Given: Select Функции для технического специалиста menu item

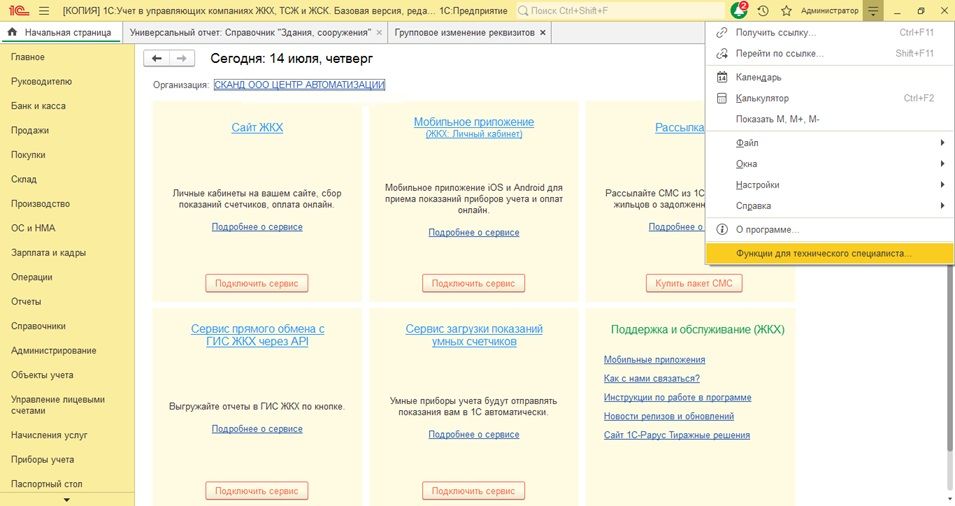Looking at the screenshot, I should tap(823, 254).
